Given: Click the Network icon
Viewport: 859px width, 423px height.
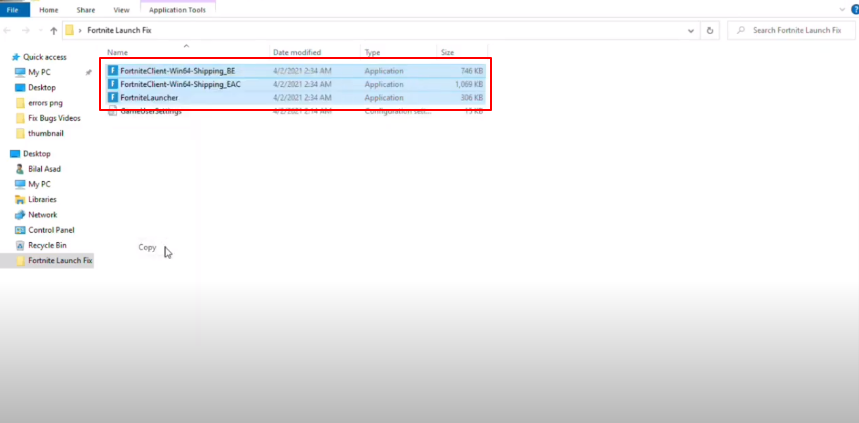Looking at the screenshot, I should click(20, 215).
